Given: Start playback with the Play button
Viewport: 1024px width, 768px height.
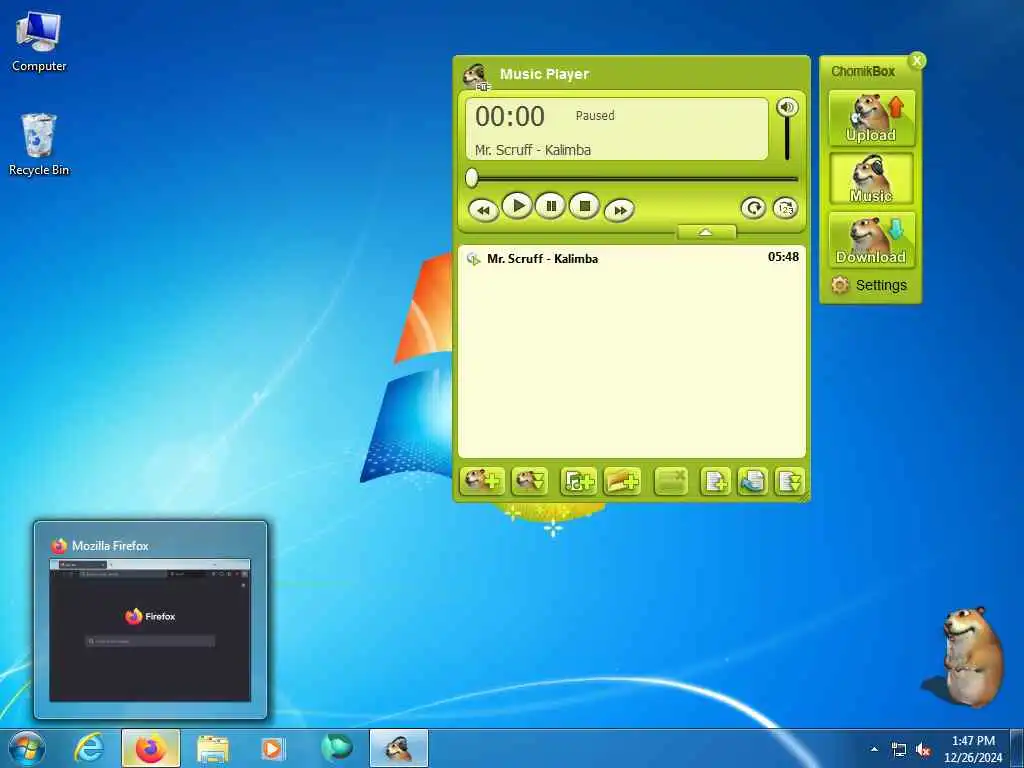Looking at the screenshot, I should (x=518, y=206).
